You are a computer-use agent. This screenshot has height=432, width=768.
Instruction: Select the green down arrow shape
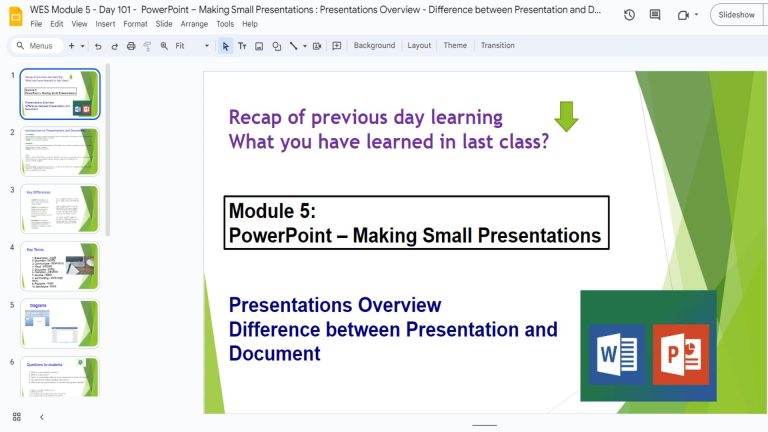pos(566,117)
